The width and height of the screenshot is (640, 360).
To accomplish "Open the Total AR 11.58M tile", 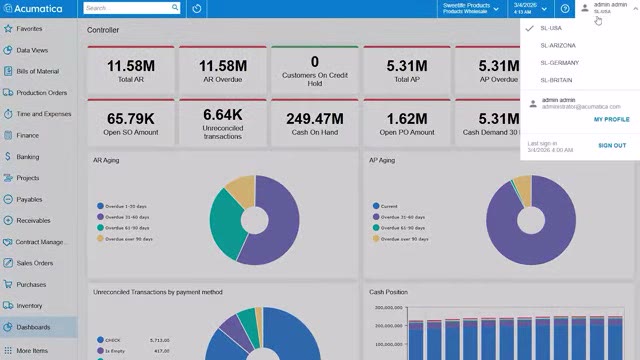I will (131, 70).
